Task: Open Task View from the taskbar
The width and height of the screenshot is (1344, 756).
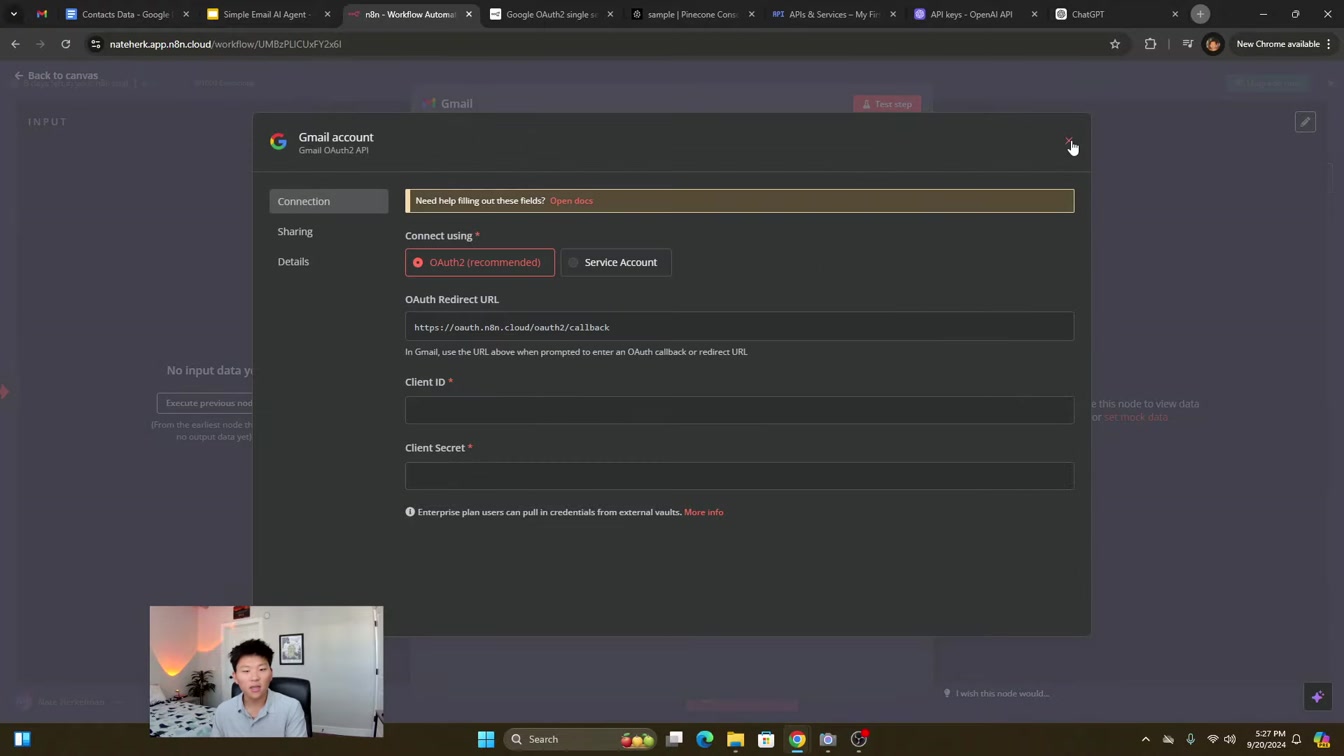Action: coord(675,739)
